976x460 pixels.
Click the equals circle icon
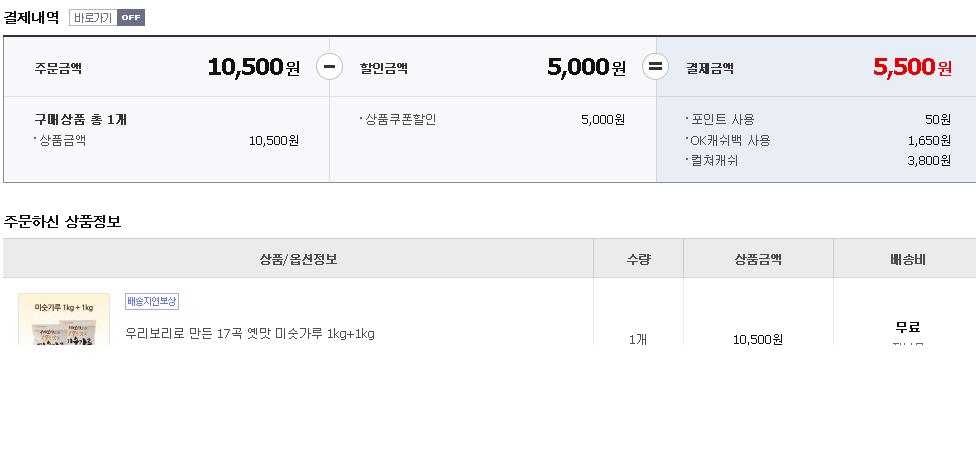tap(655, 67)
